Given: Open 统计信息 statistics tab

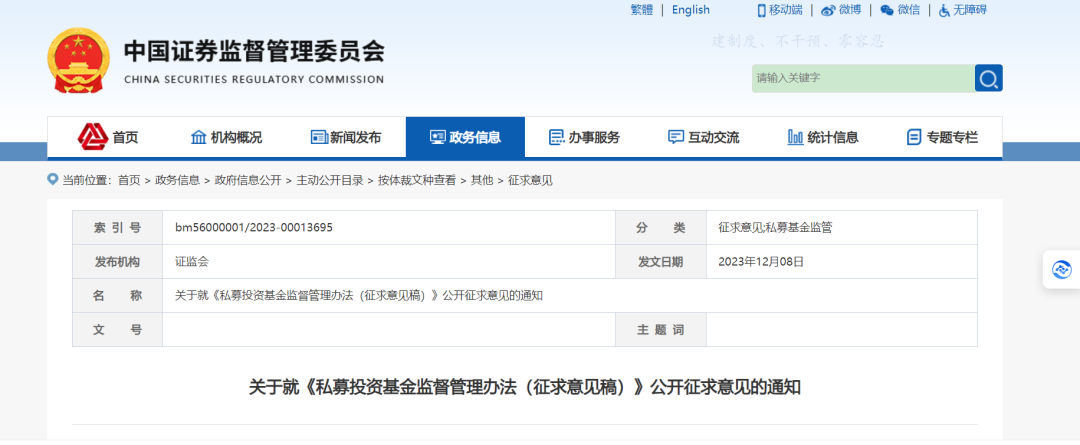Looking at the screenshot, I should [823, 137].
